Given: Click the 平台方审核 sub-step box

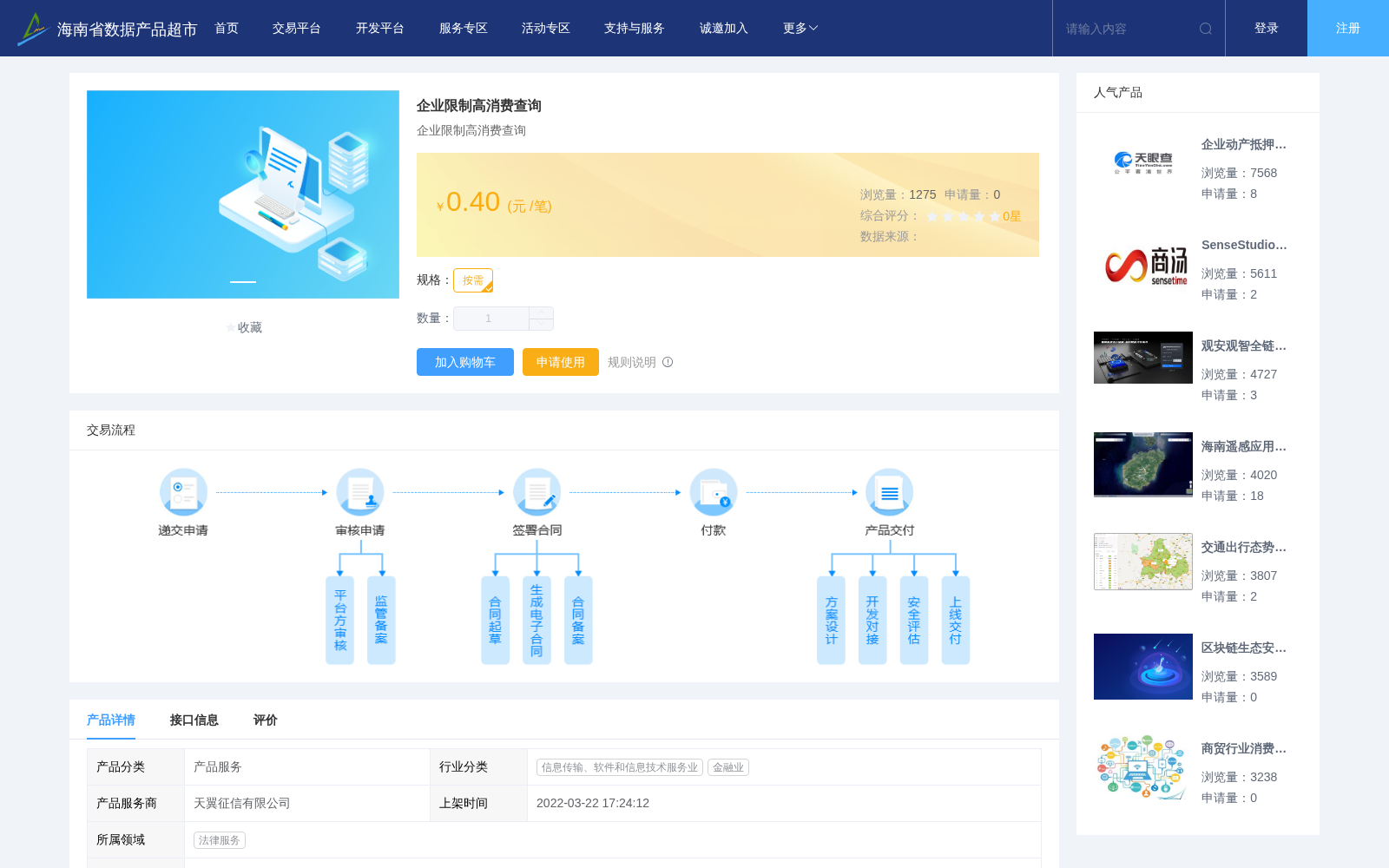Looking at the screenshot, I should (x=339, y=621).
